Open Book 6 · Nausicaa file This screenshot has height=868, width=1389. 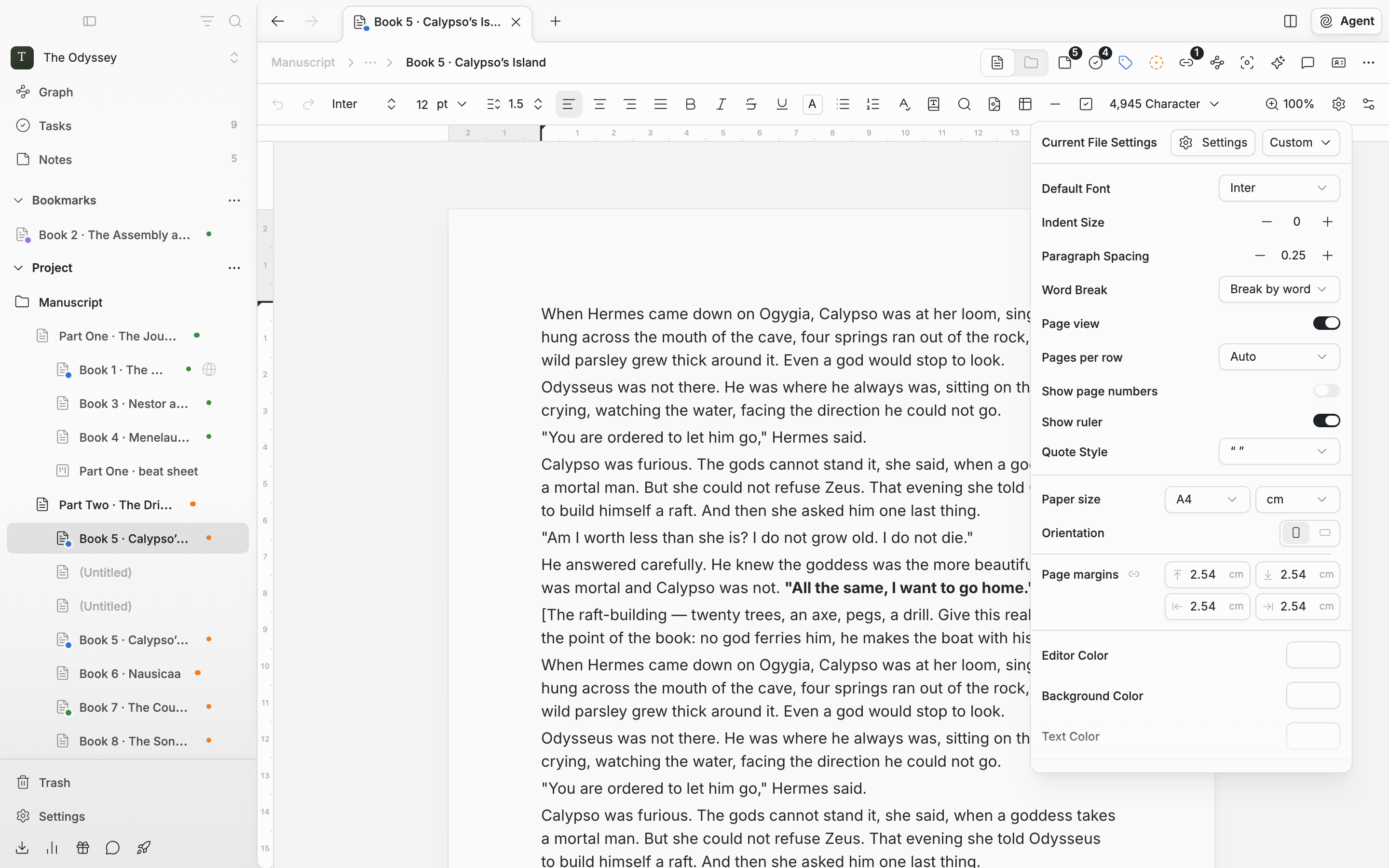point(130,673)
